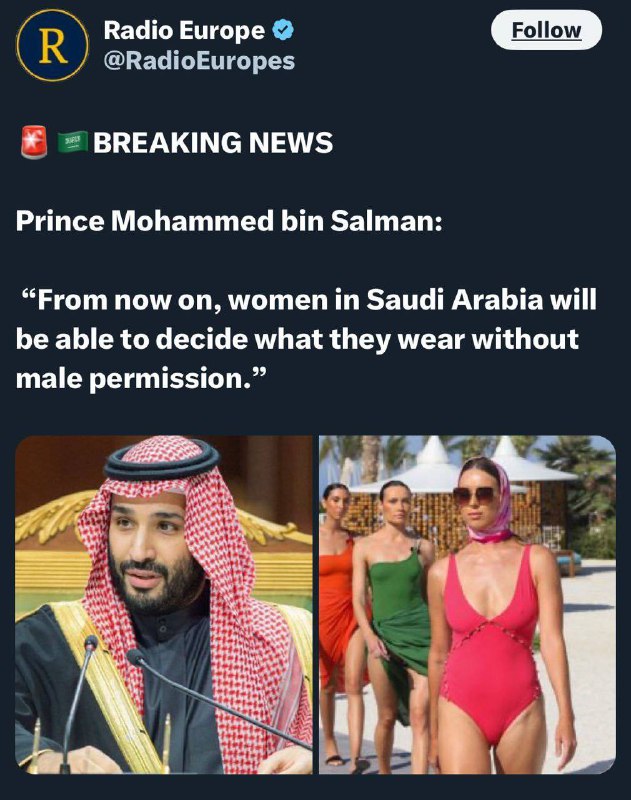Image resolution: width=631 pixels, height=800 pixels.
Task: Open the Radio Europe profile avatar
Action: [53, 45]
